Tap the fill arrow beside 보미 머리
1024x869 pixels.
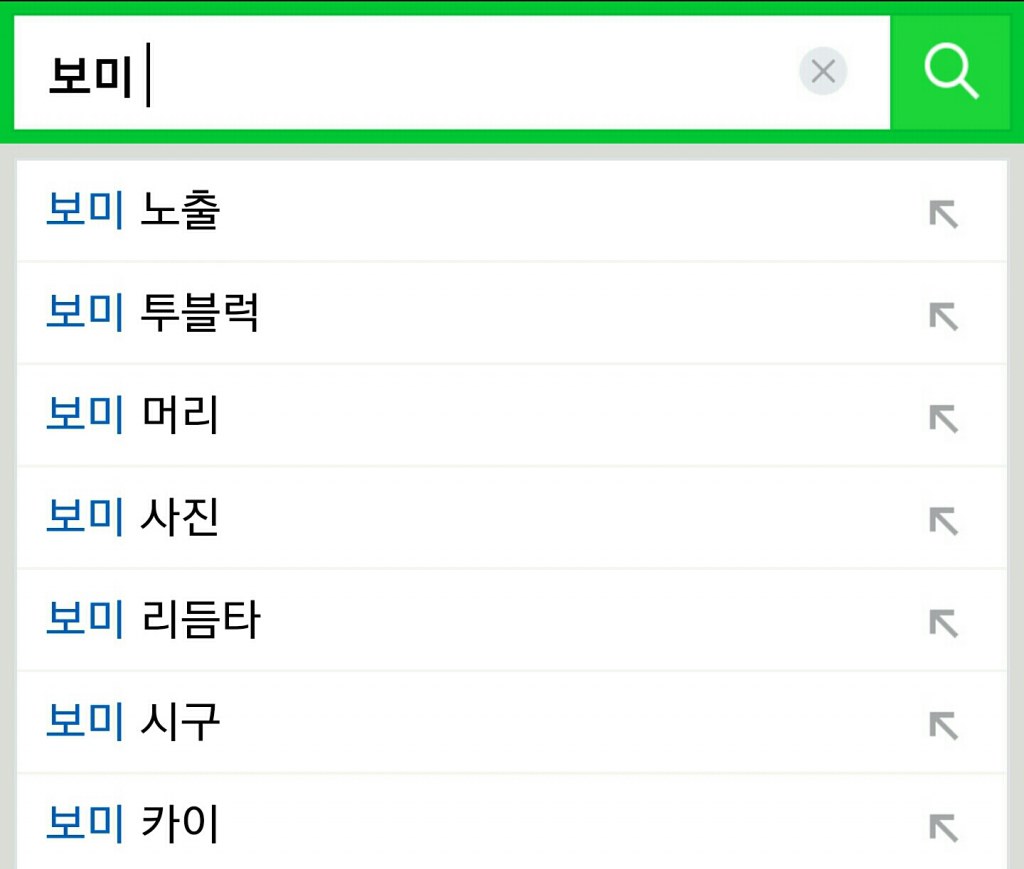[x=943, y=418]
